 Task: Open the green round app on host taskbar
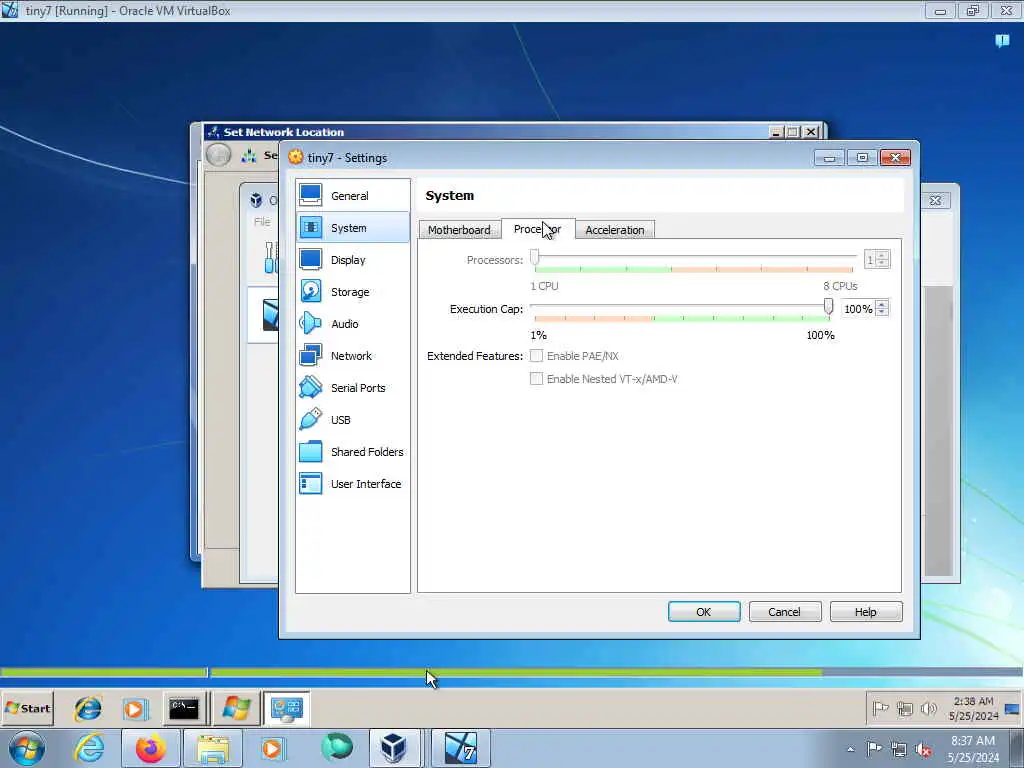coord(336,747)
